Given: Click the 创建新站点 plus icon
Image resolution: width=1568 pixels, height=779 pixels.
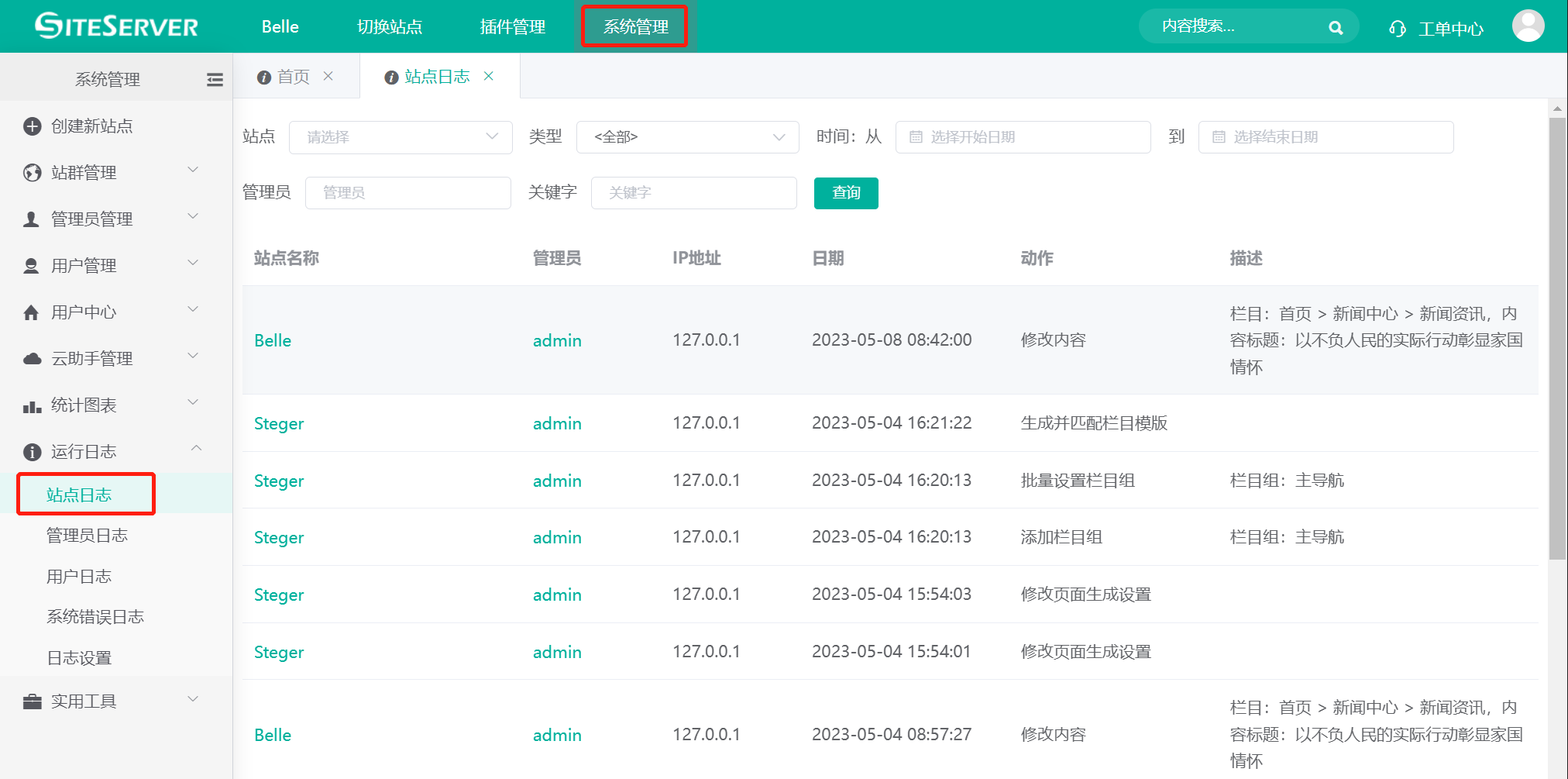Looking at the screenshot, I should pyautogui.click(x=32, y=126).
